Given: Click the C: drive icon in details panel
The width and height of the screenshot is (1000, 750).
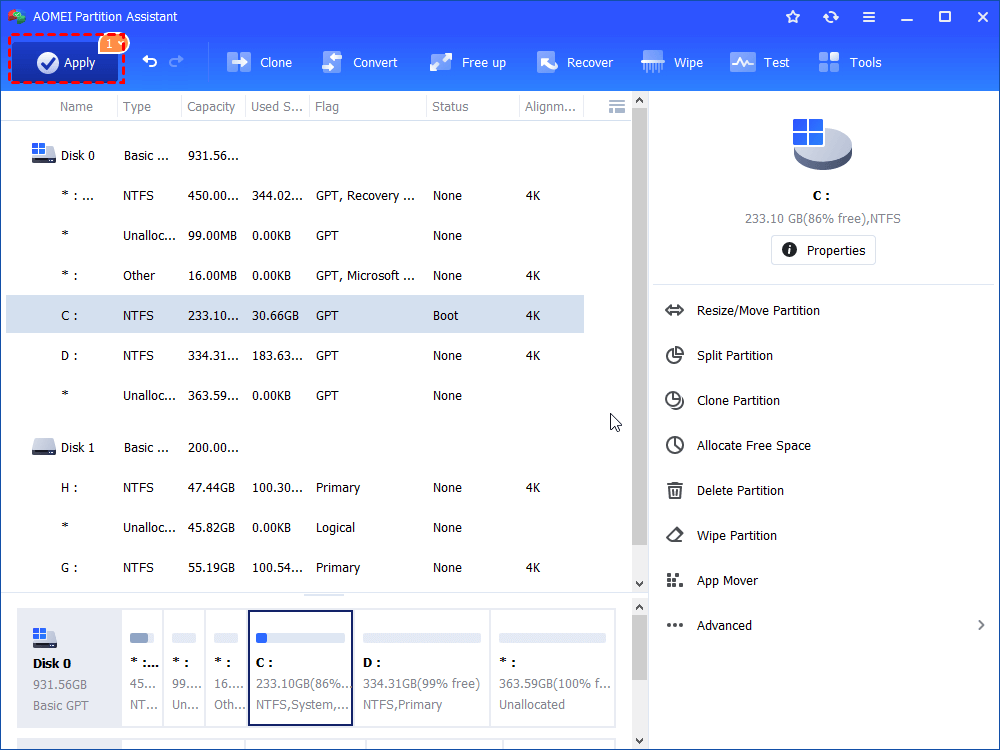Looking at the screenshot, I should pyautogui.click(x=822, y=144).
